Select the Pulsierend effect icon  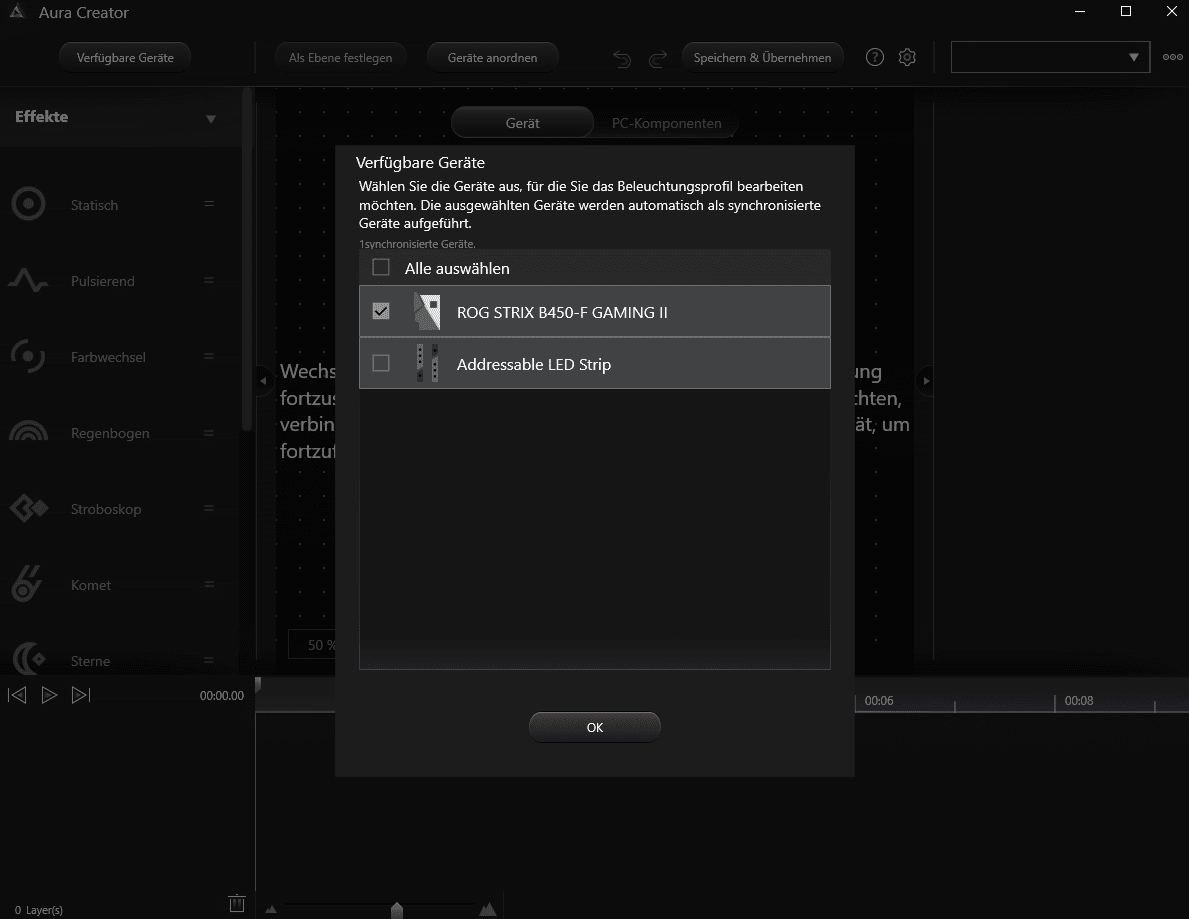28,281
